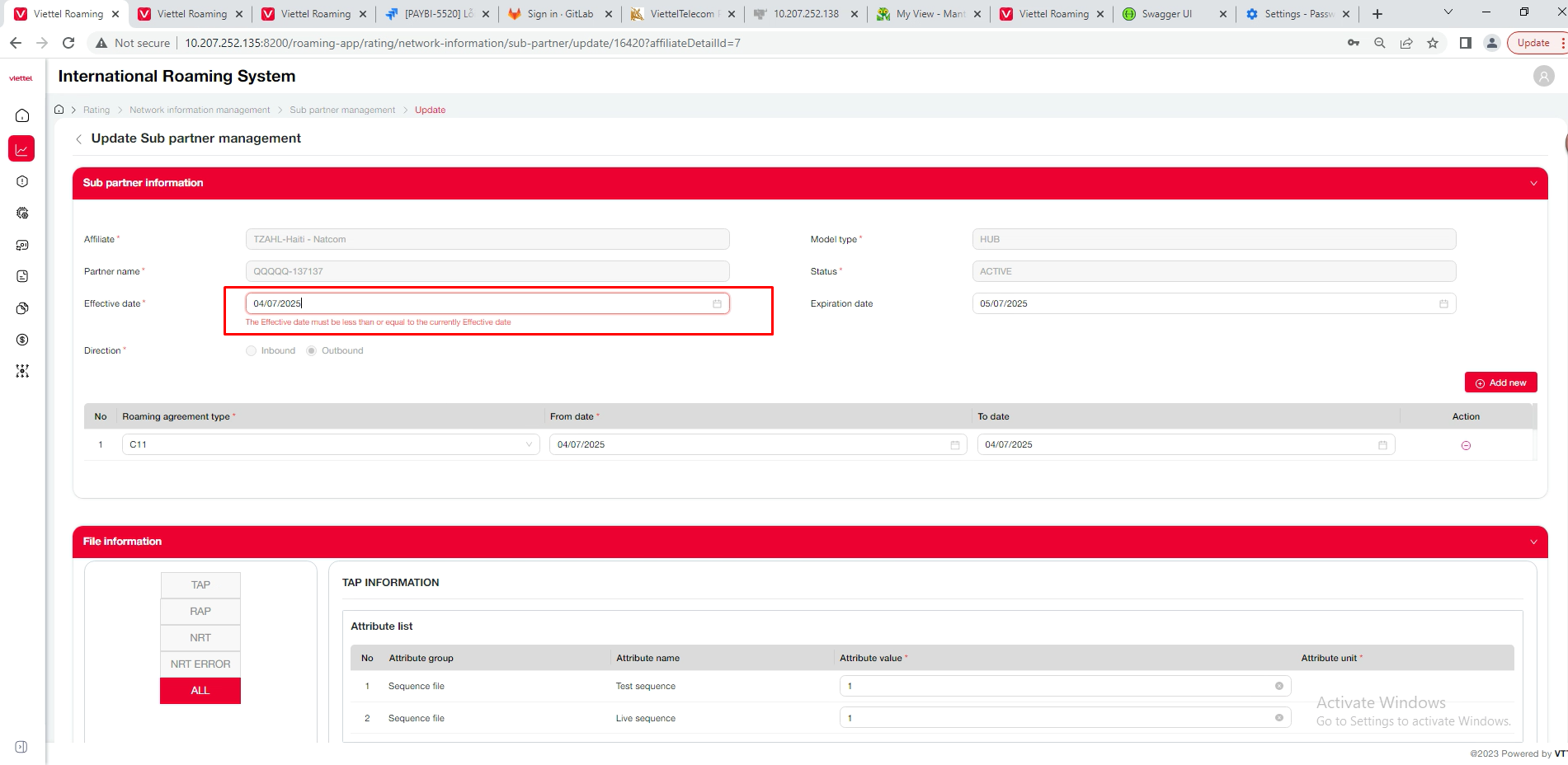Select the Inbound direction radio button

252,351
